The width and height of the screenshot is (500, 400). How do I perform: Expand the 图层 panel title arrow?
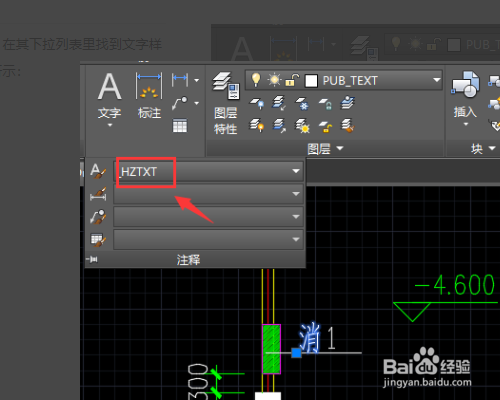point(340,148)
